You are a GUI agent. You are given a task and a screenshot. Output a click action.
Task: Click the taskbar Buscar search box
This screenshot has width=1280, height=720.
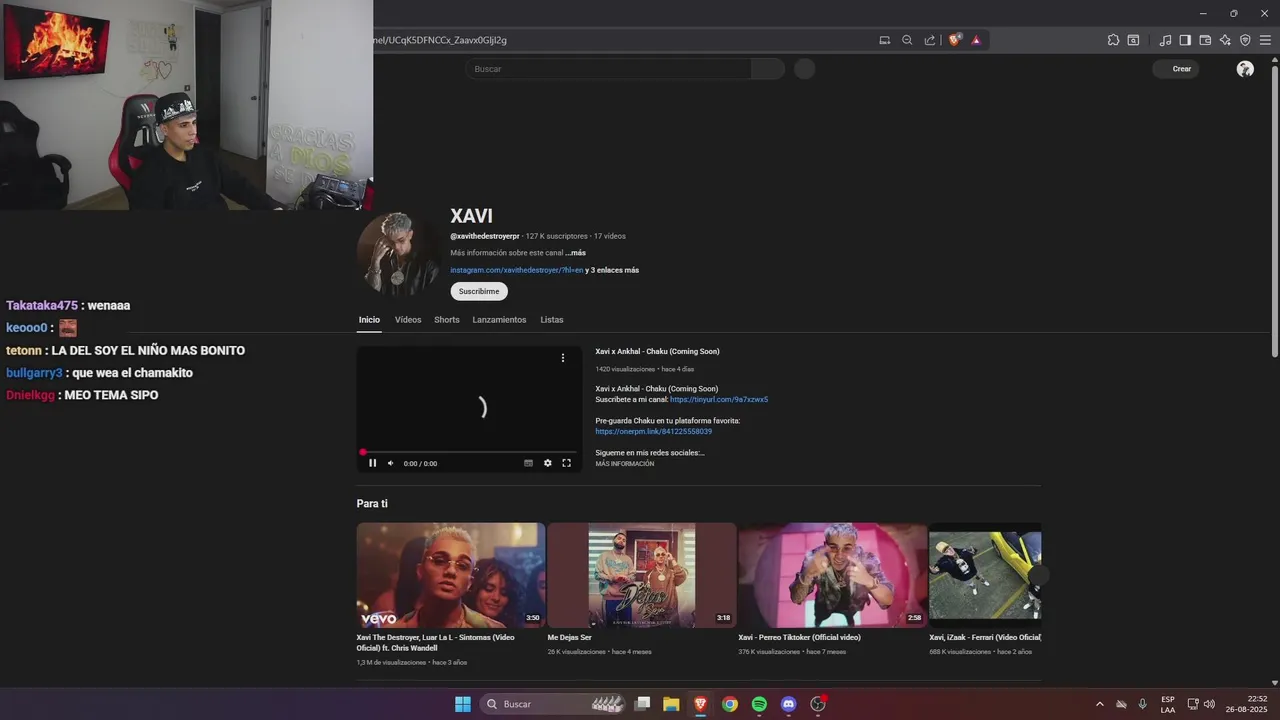coord(552,704)
